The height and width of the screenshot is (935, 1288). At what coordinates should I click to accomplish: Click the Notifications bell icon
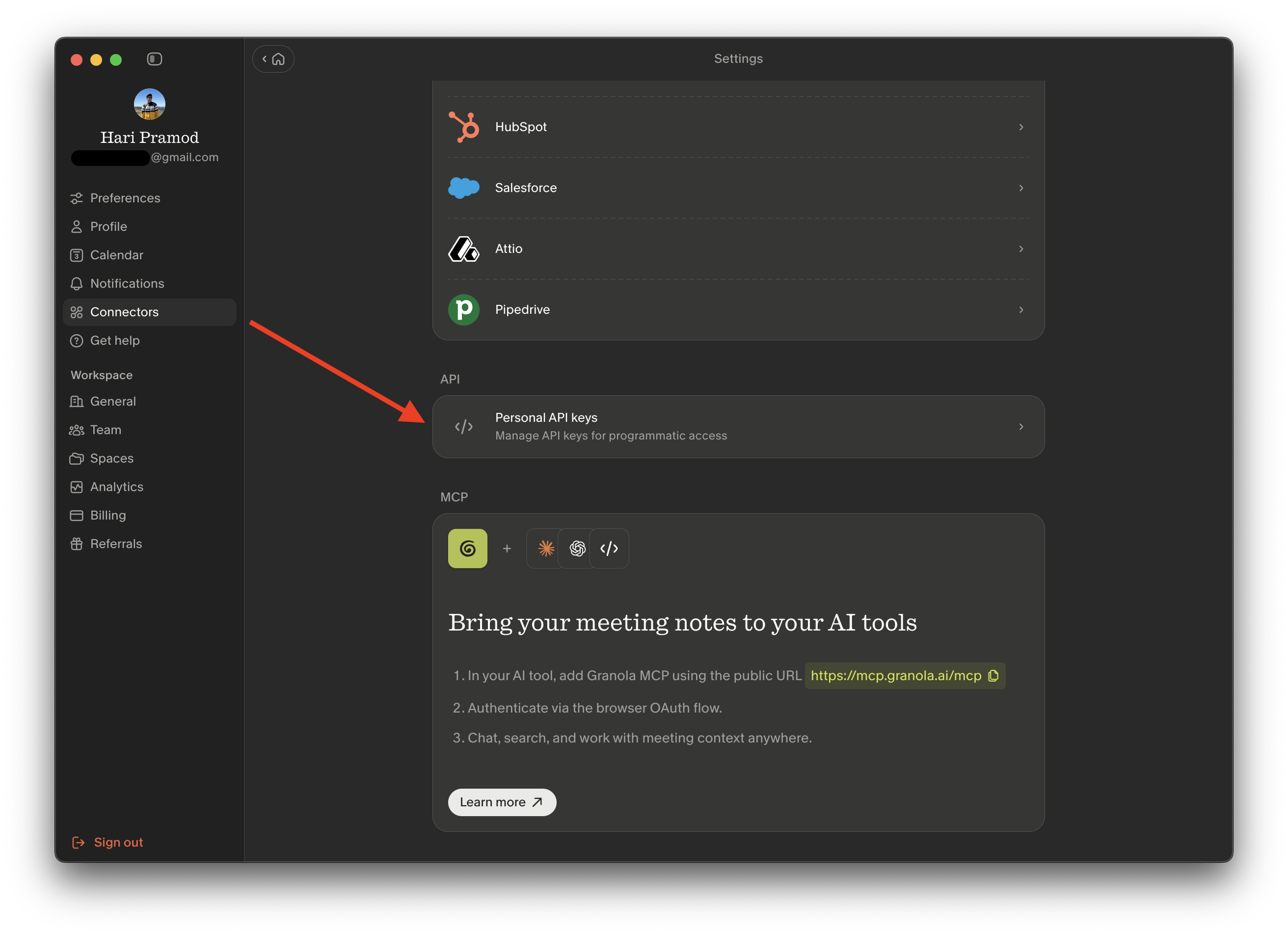[x=77, y=283]
